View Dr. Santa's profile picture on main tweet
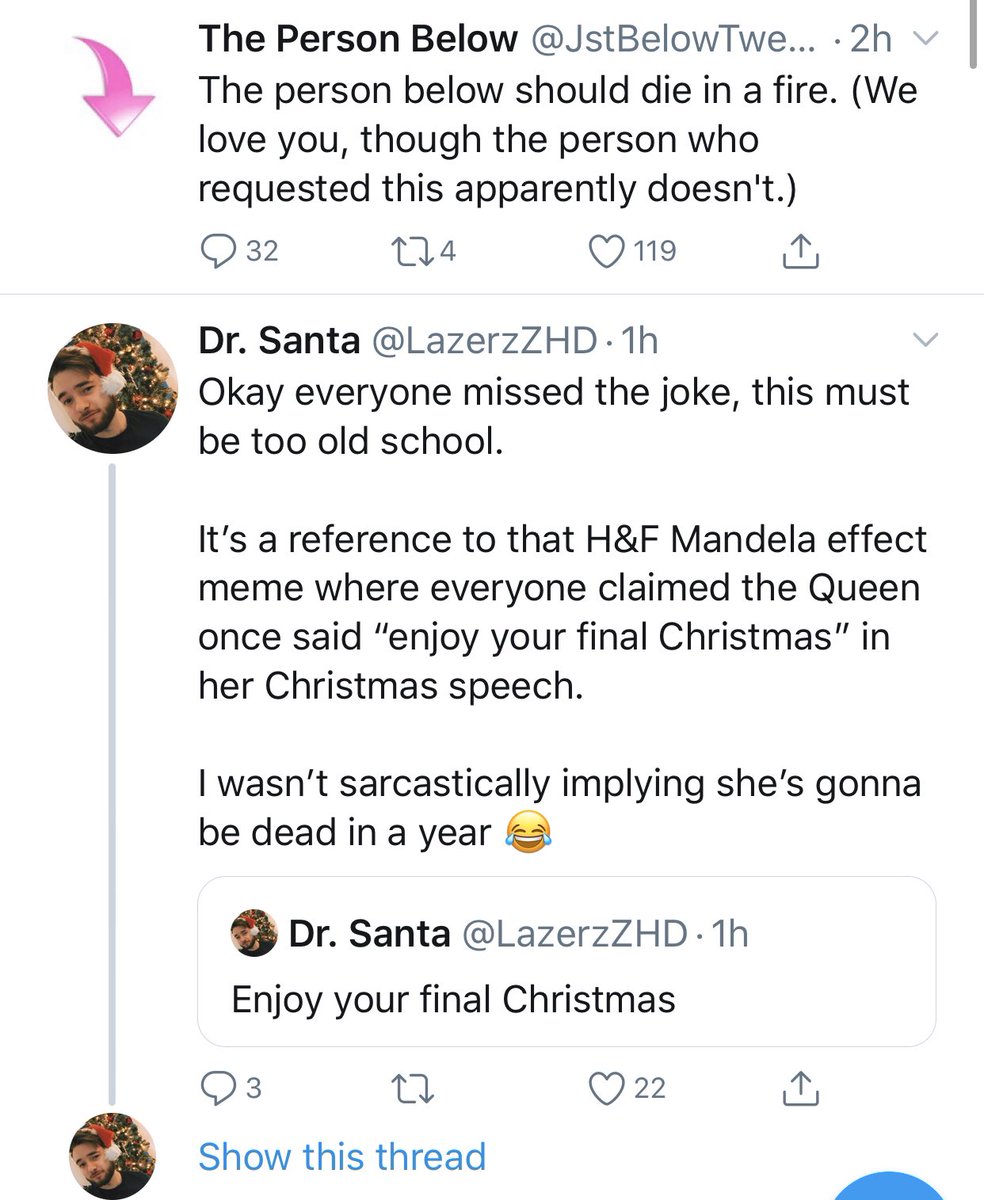 [x=113, y=388]
